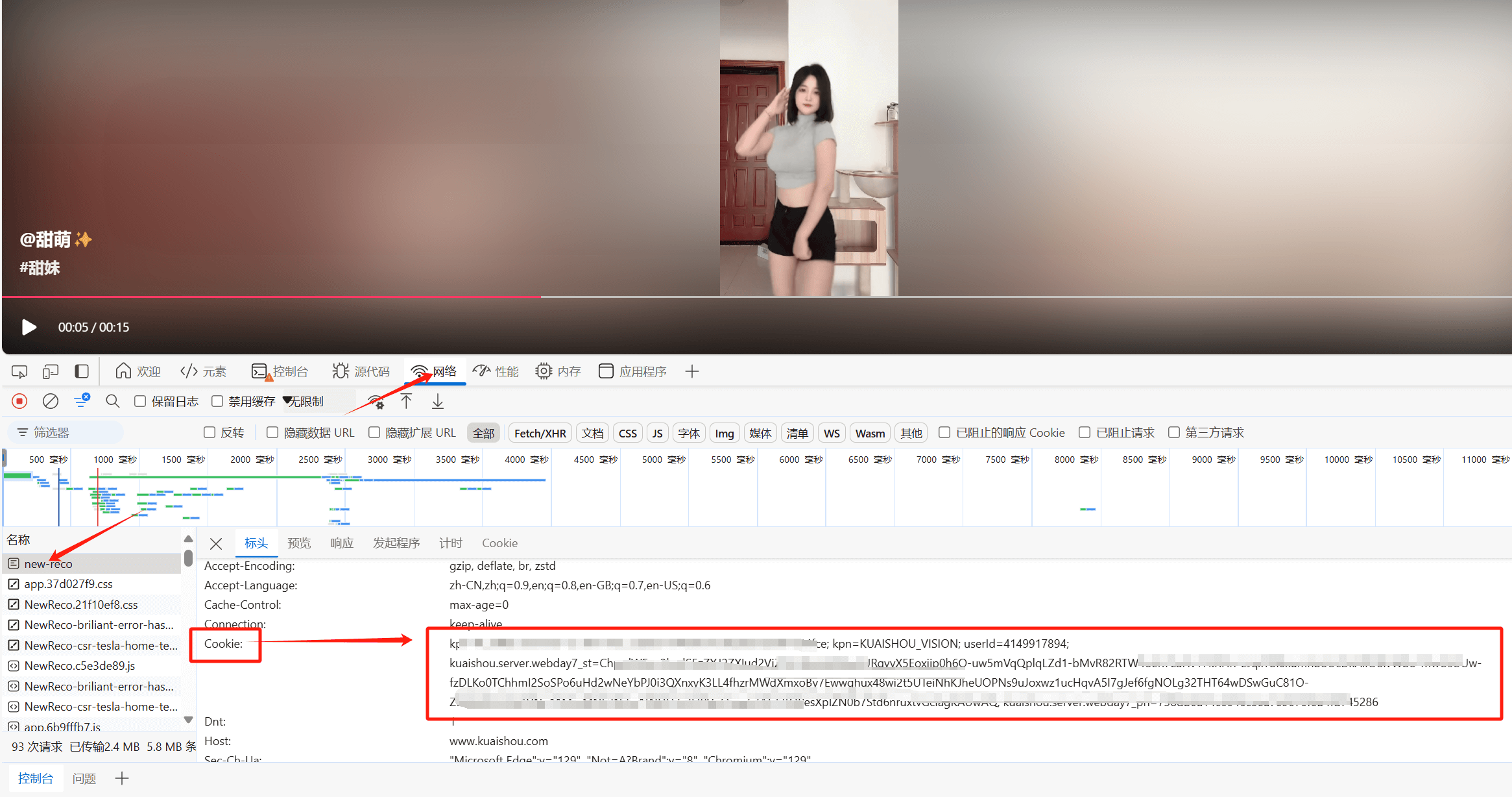Play the video with the play button
The height and width of the screenshot is (797, 1512).
point(29,327)
